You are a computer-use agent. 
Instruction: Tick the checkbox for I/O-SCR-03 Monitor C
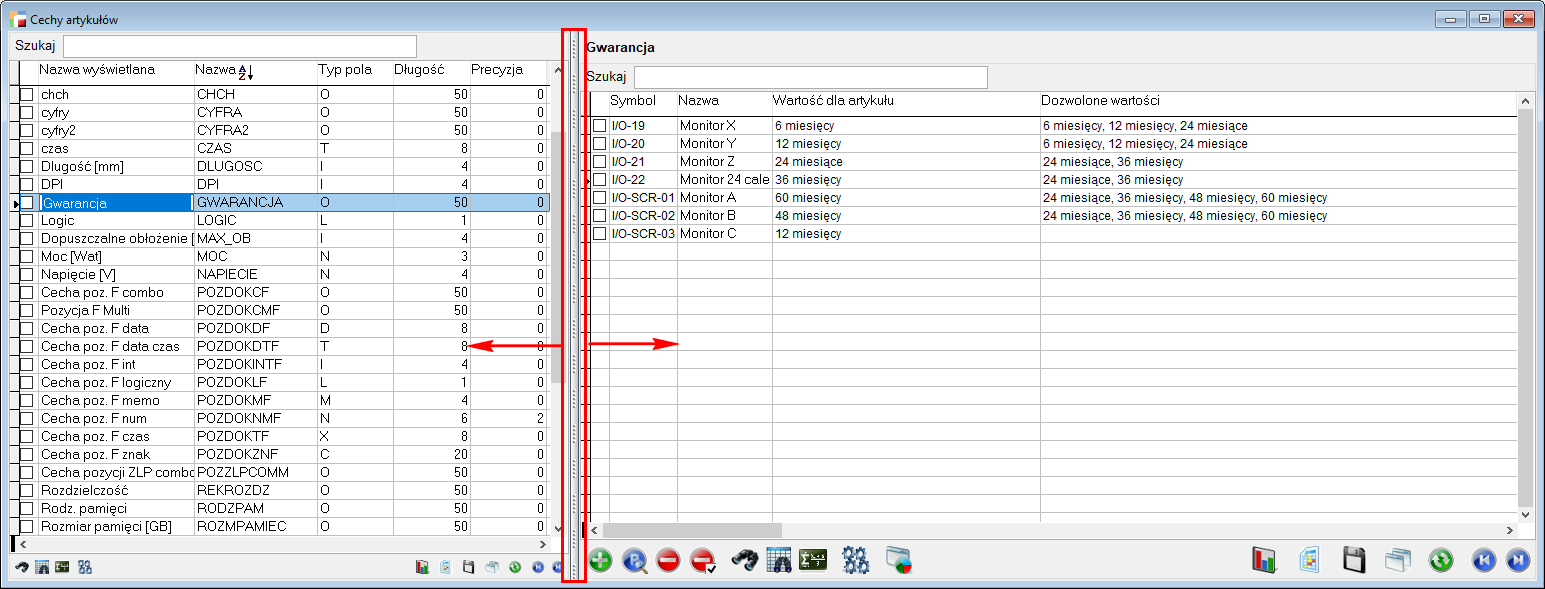click(x=600, y=234)
